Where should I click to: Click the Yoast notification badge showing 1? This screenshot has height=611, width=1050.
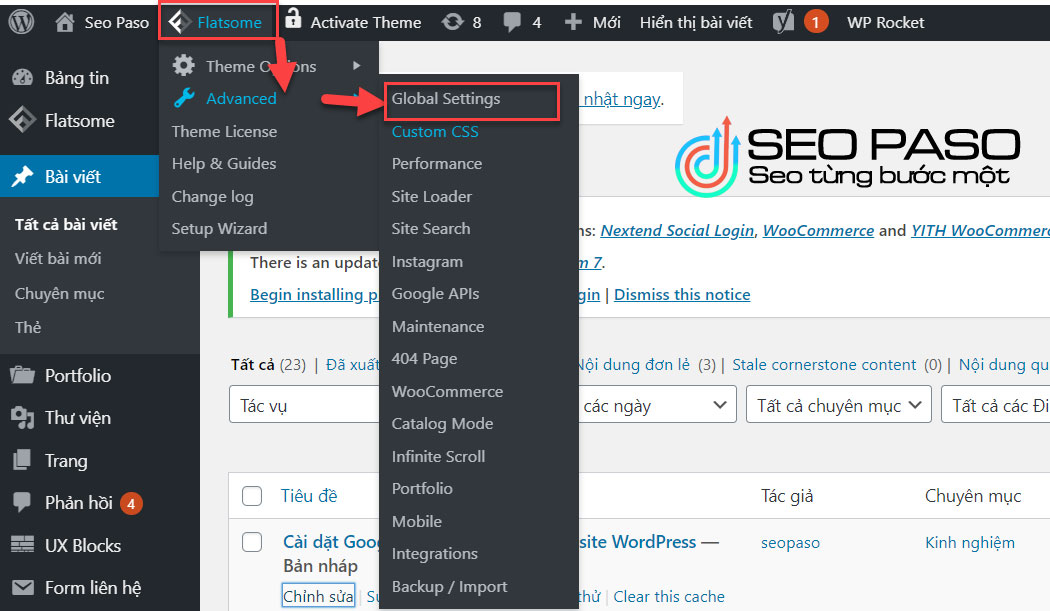coord(816,22)
